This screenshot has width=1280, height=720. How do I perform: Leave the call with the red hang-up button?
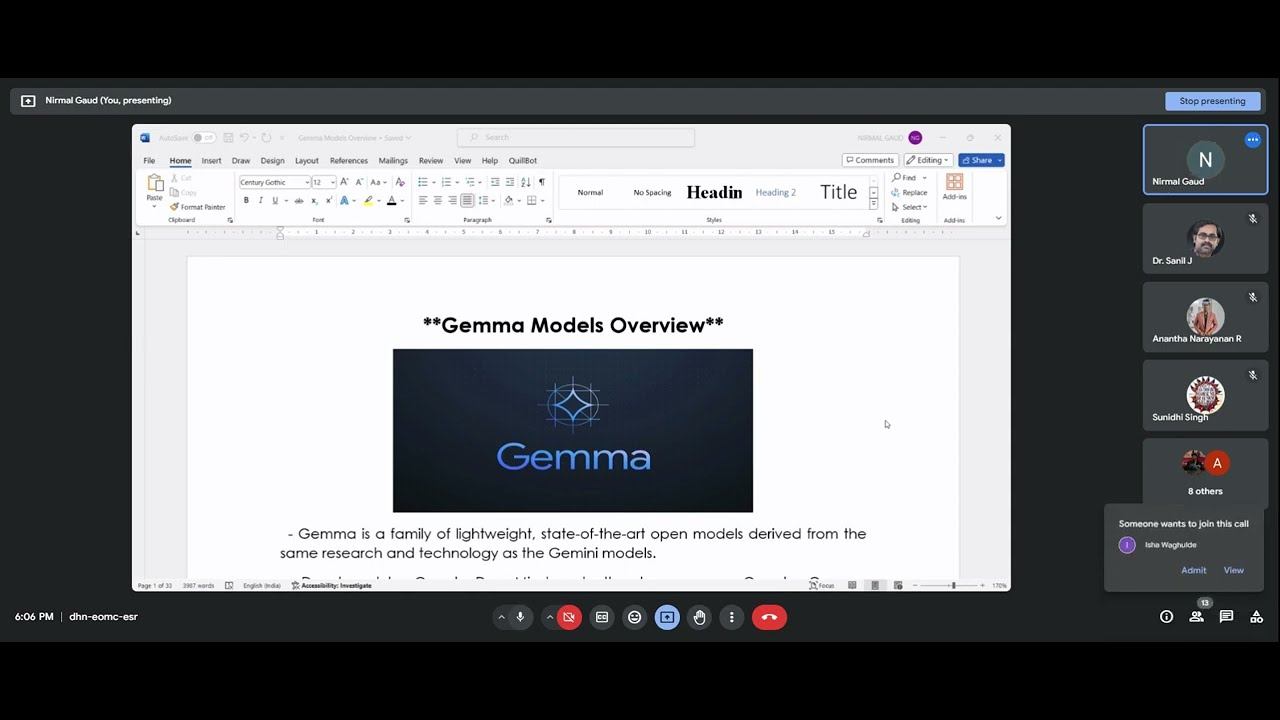click(769, 617)
